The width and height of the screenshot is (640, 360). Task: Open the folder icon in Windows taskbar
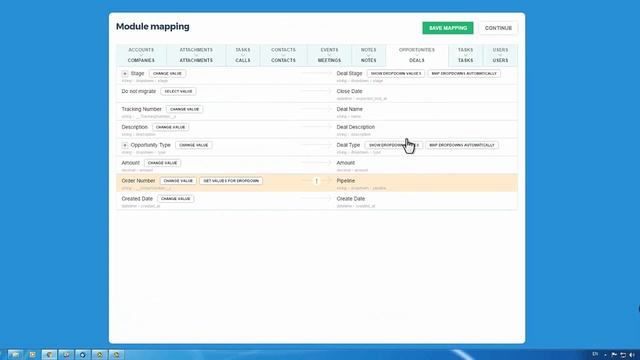point(15,355)
